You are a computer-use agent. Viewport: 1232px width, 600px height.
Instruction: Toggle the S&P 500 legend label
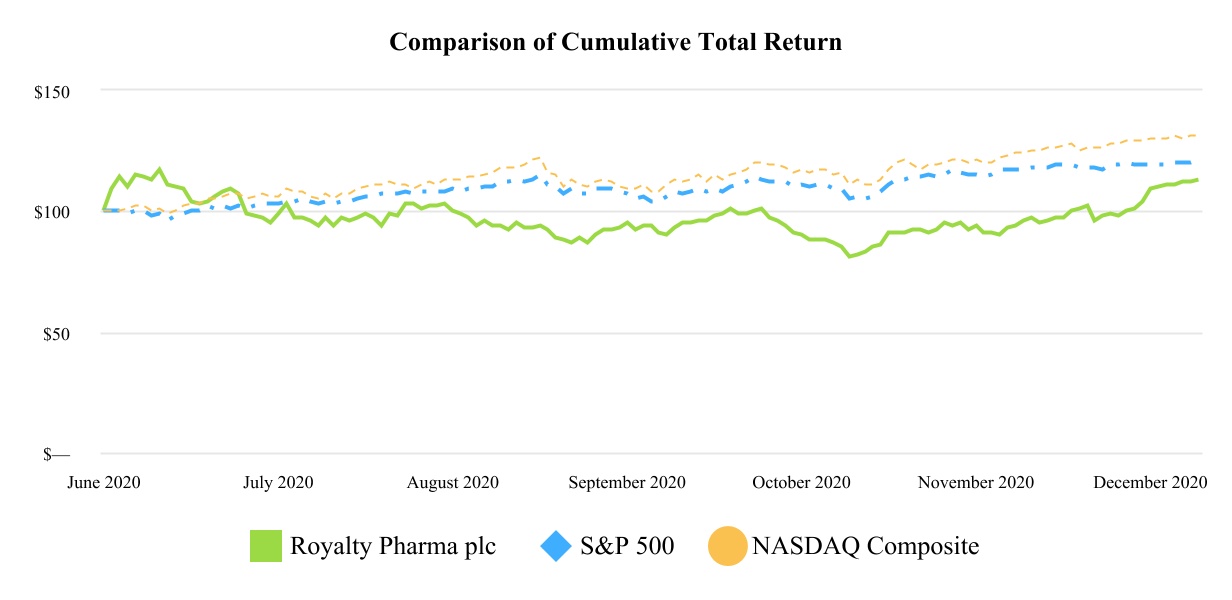click(627, 546)
